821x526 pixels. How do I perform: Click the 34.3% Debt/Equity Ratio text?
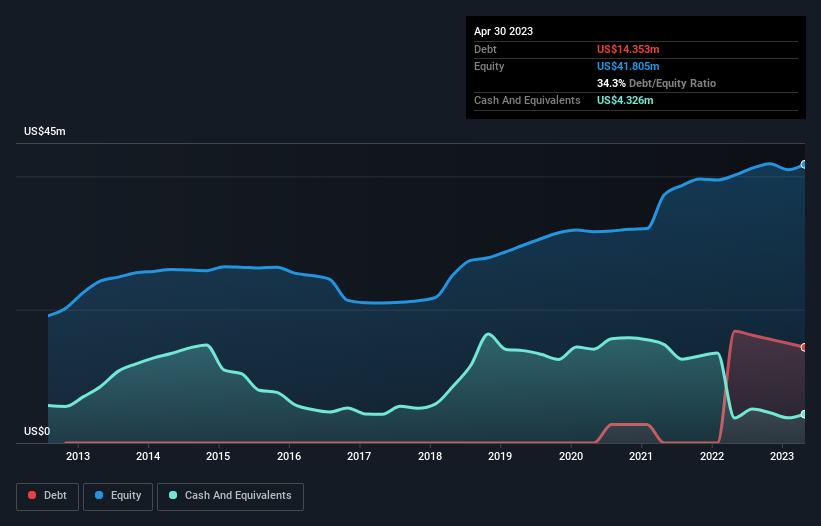656,83
